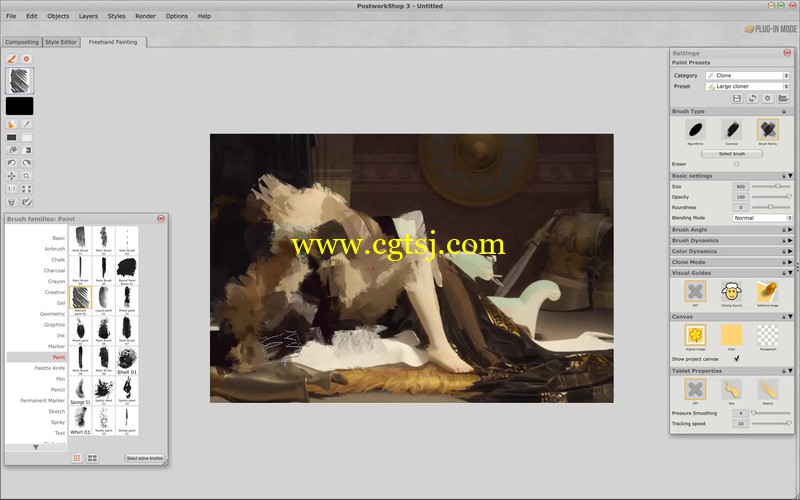800x500 pixels.
Task: Turn Tablet Properties off with X
Action: (695, 389)
